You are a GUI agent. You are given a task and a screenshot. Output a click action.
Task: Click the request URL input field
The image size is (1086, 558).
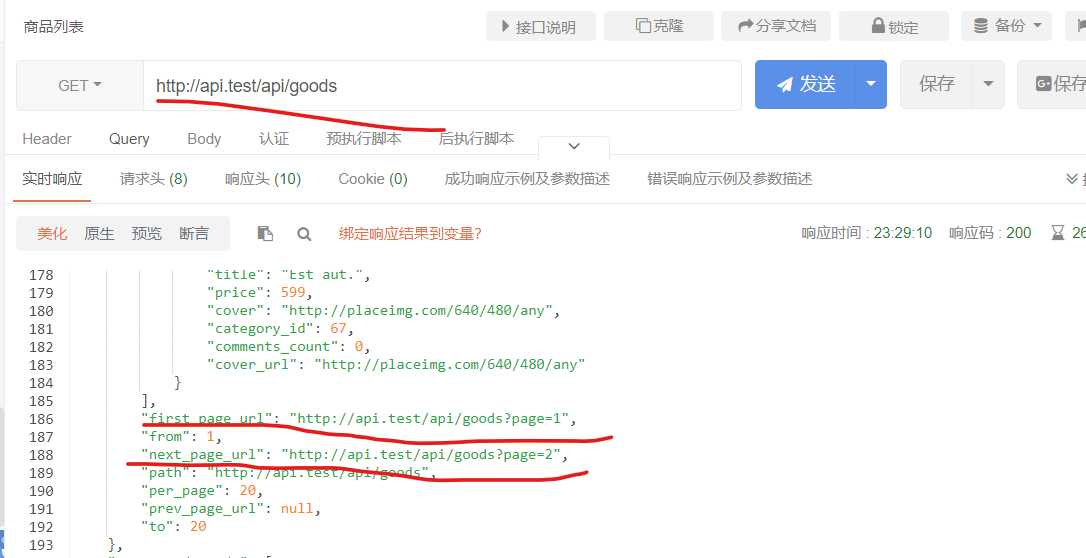(x=442, y=85)
